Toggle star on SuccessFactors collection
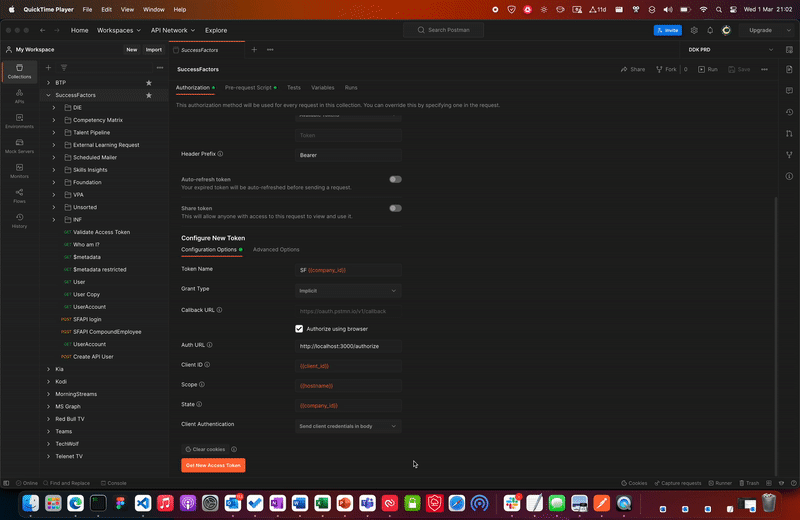 (x=149, y=95)
